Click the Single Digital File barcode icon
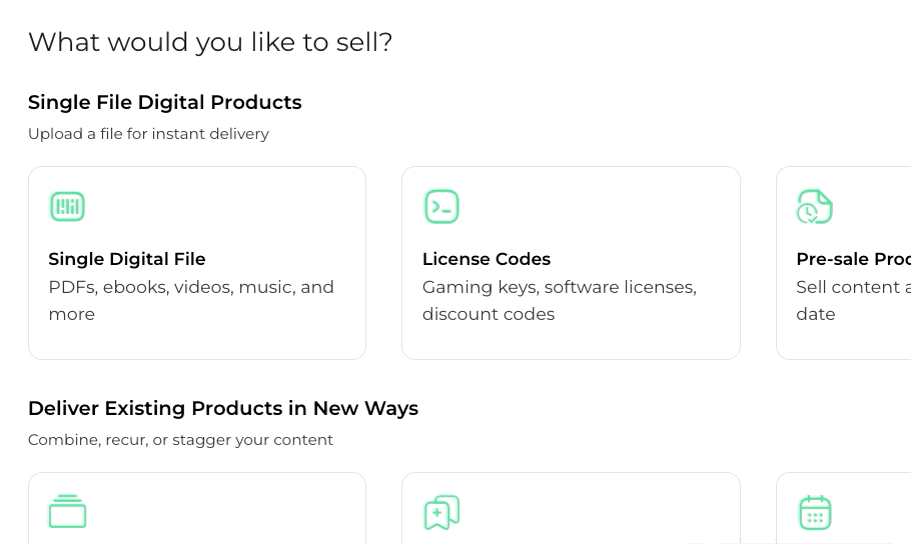The width and height of the screenshot is (911, 544). [x=67, y=207]
